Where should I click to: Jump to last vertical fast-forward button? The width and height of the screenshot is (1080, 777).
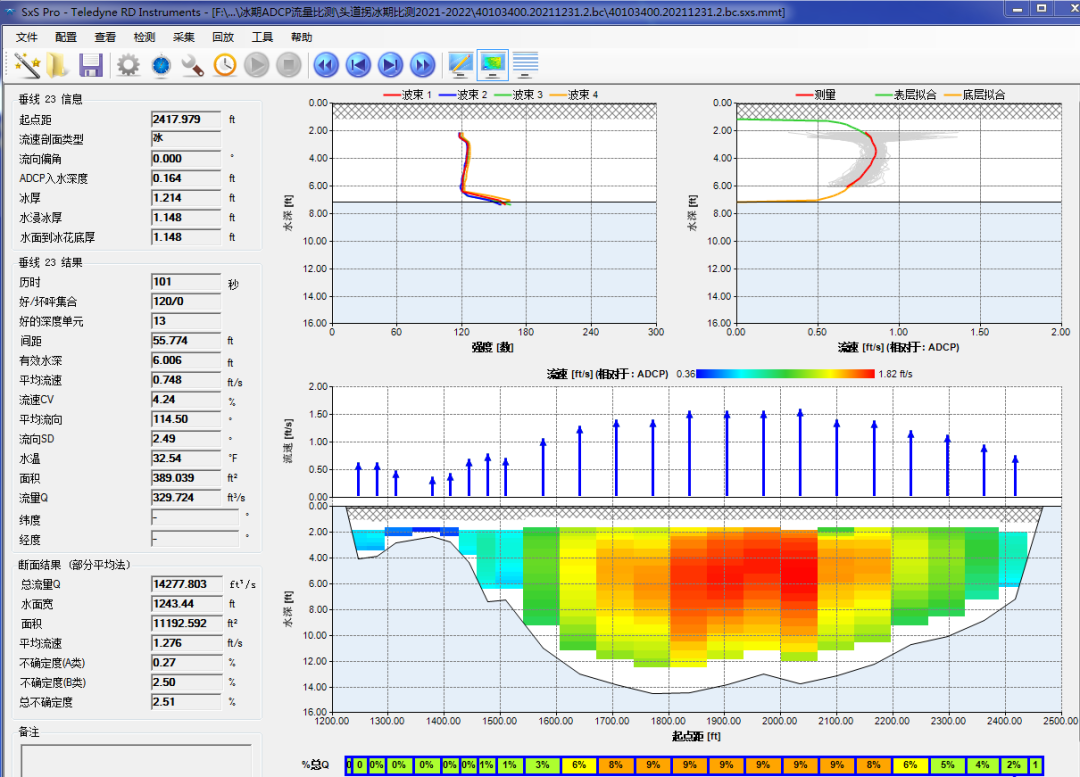(423, 65)
